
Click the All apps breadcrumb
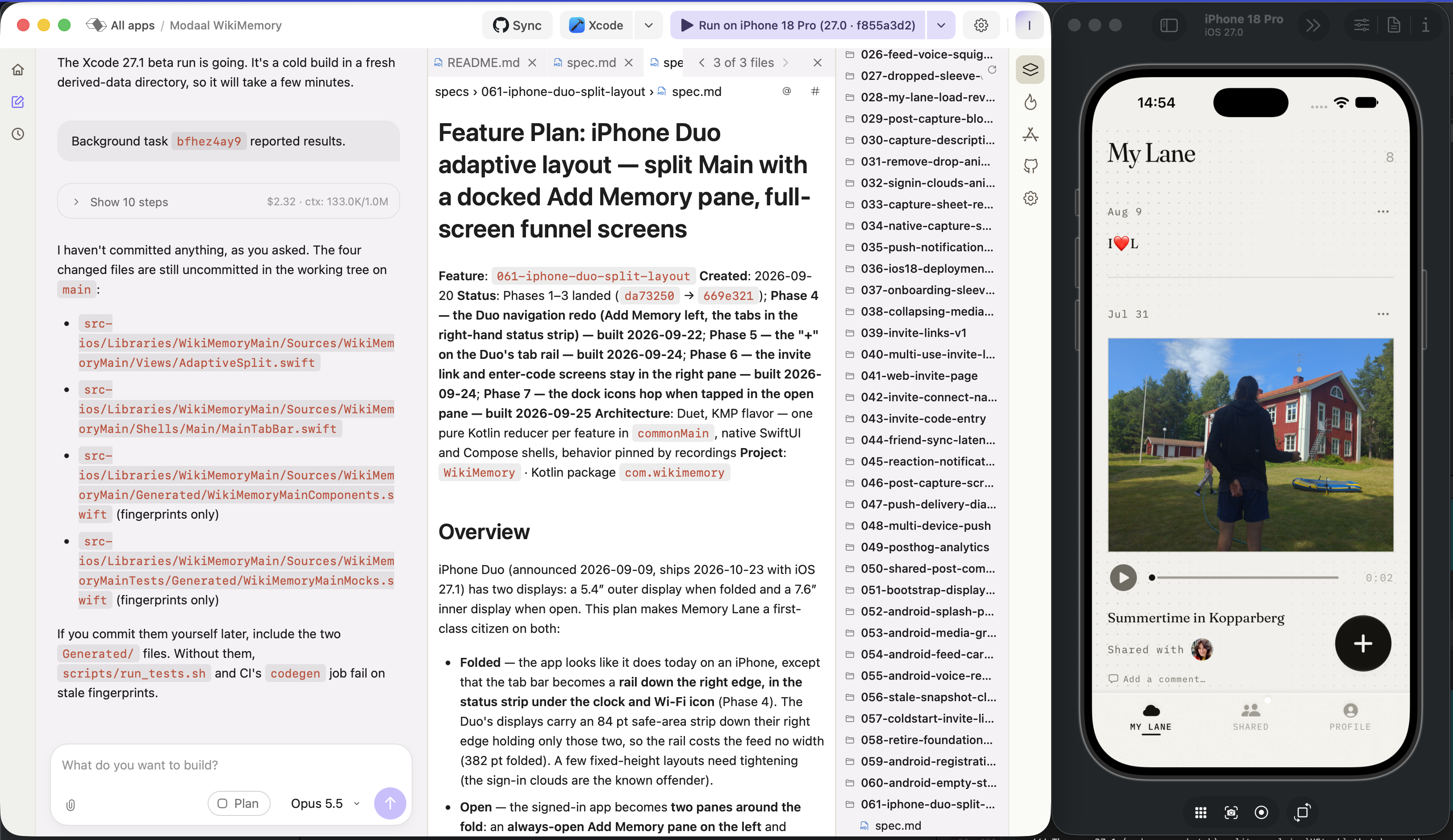[x=132, y=25]
